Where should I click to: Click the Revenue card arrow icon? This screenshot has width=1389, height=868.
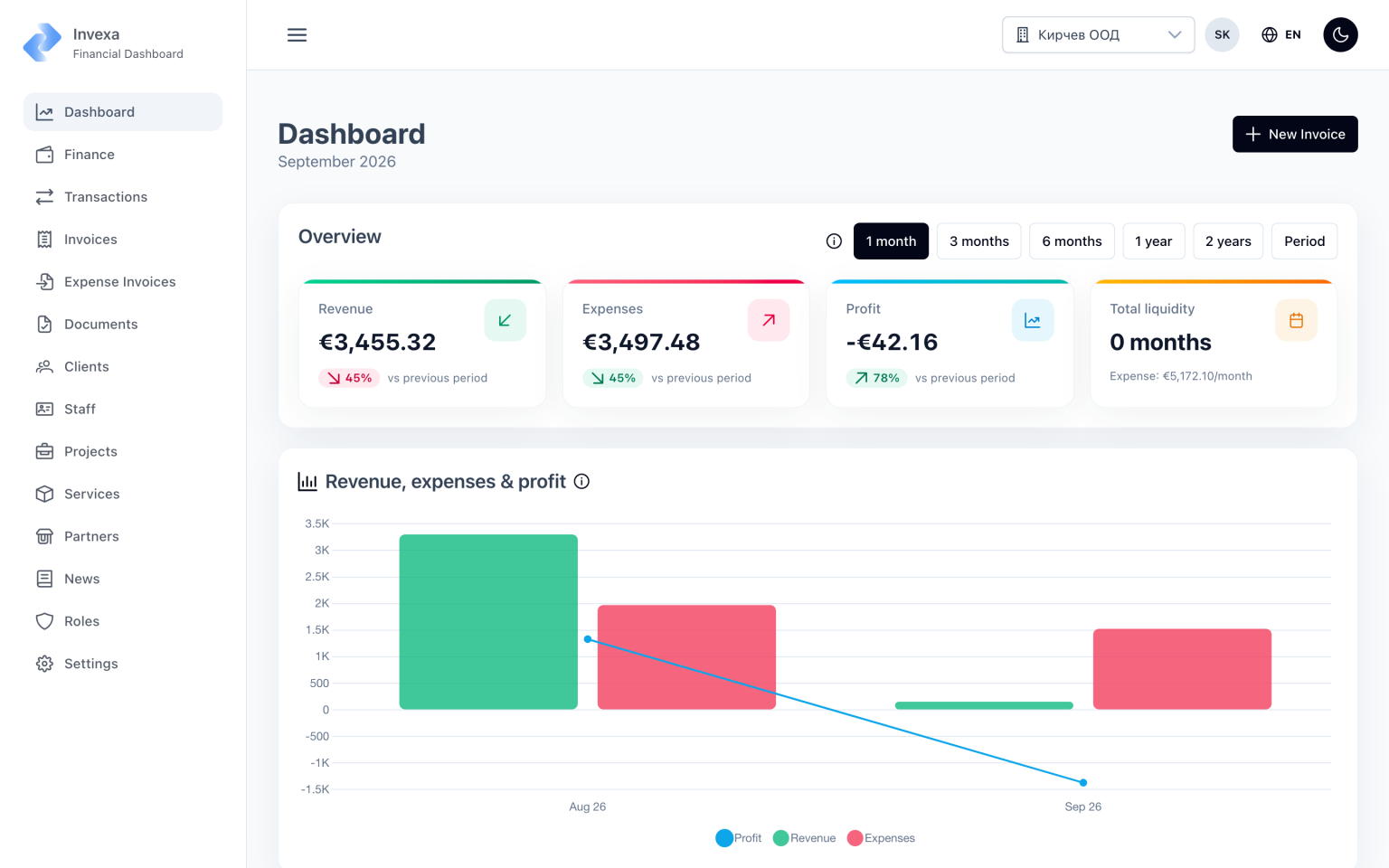[x=505, y=320]
